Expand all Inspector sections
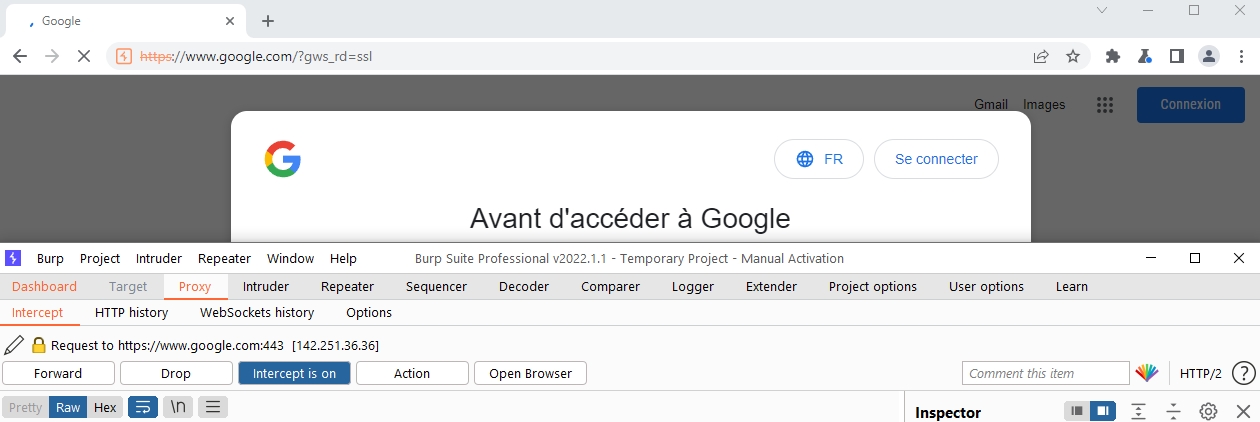This screenshot has width=1260, height=422. [x=1138, y=411]
